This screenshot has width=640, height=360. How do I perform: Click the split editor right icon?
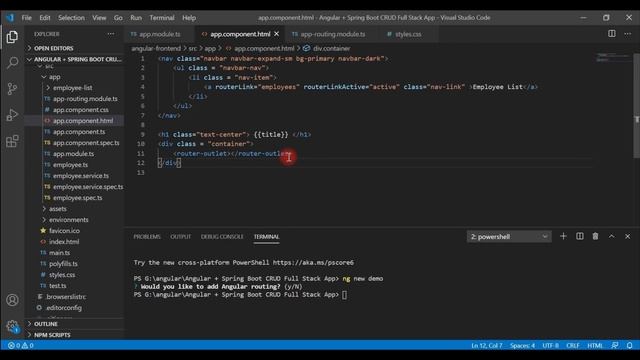pyautogui.click(x=611, y=34)
